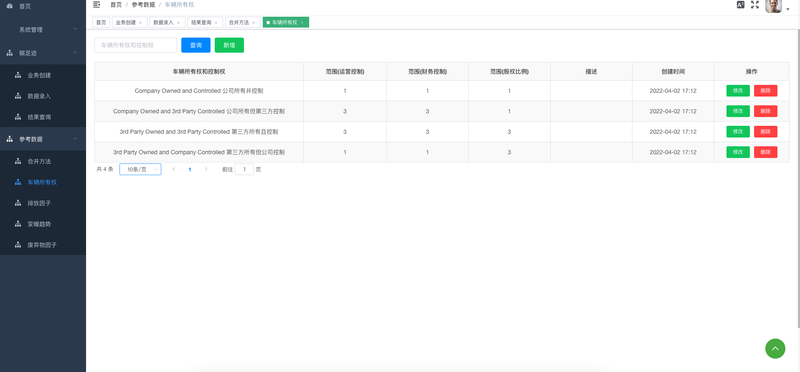
Task: Switch to the 数据录入 tab
Action: coord(167,22)
